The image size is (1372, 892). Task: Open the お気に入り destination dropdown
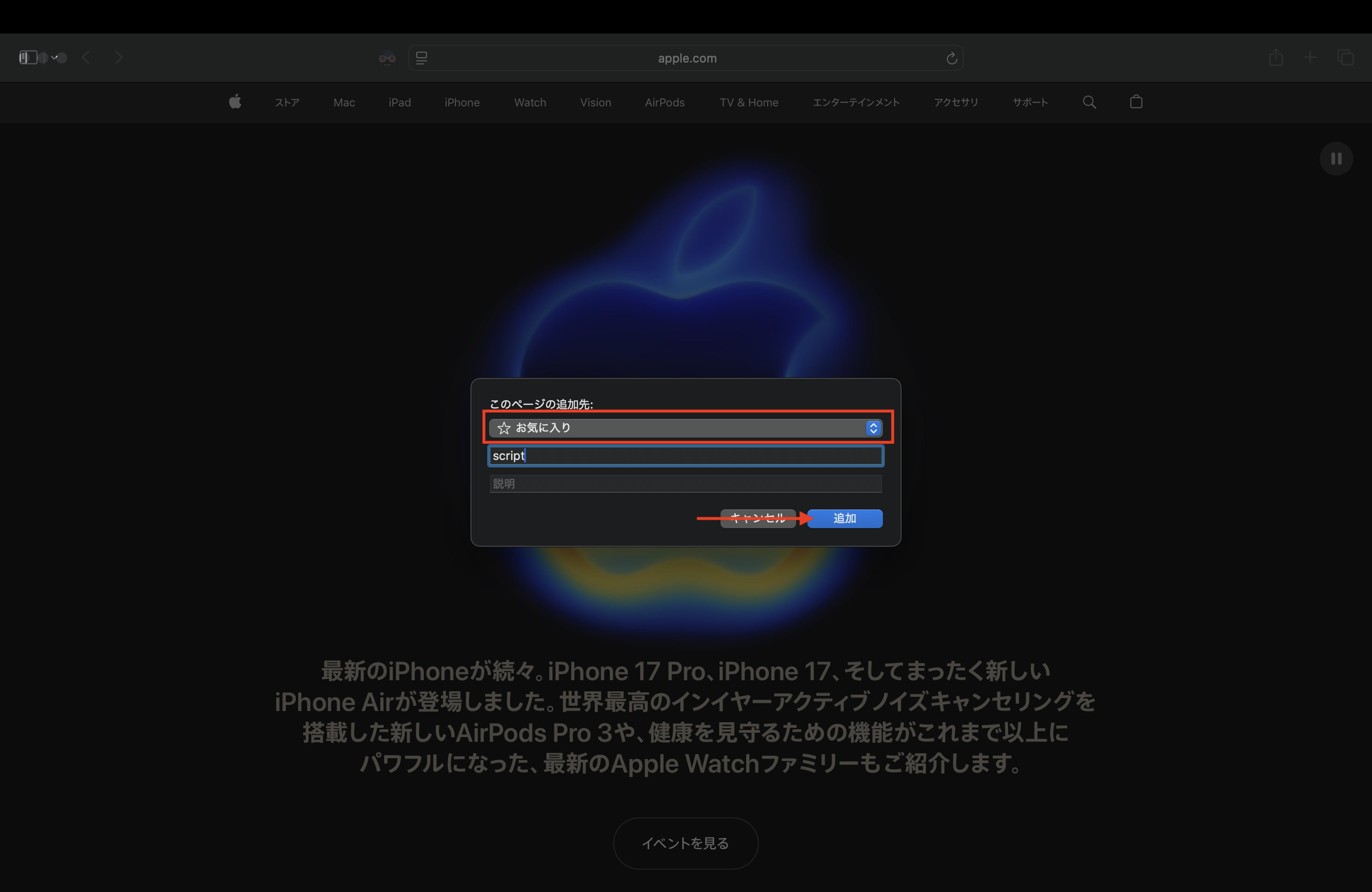pyautogui.click(x=685, y=427)
